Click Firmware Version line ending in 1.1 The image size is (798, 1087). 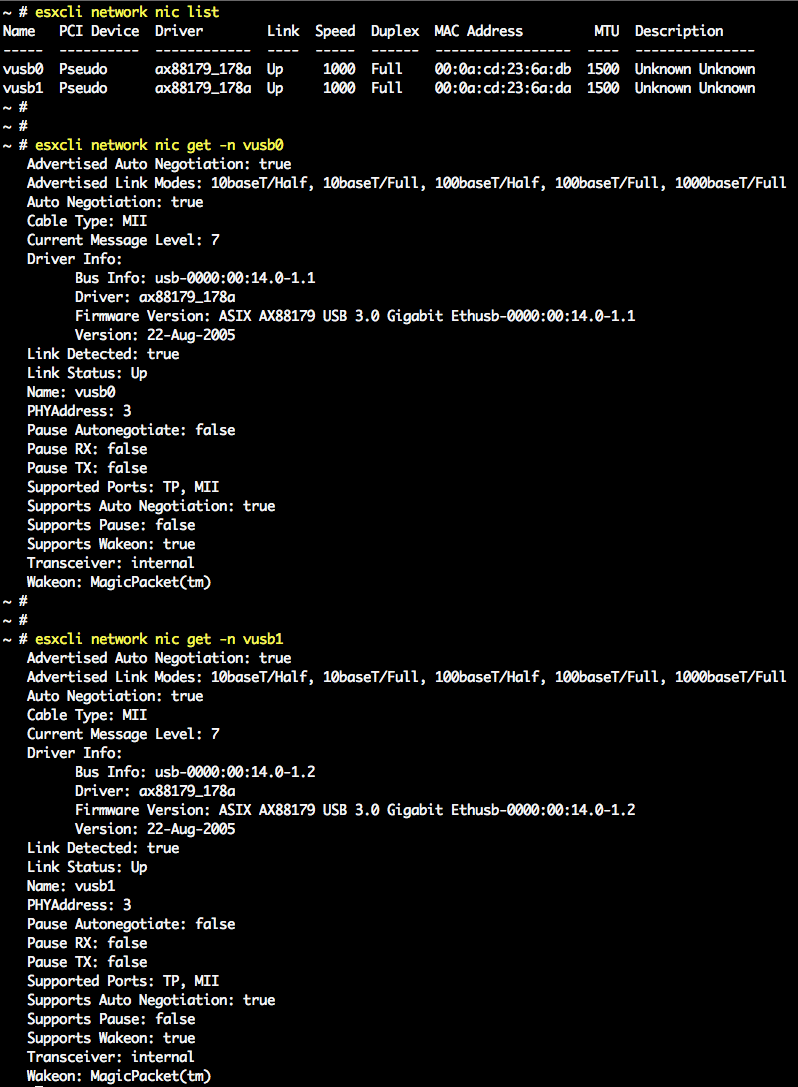pyautogui.click(x=355, y=316)
